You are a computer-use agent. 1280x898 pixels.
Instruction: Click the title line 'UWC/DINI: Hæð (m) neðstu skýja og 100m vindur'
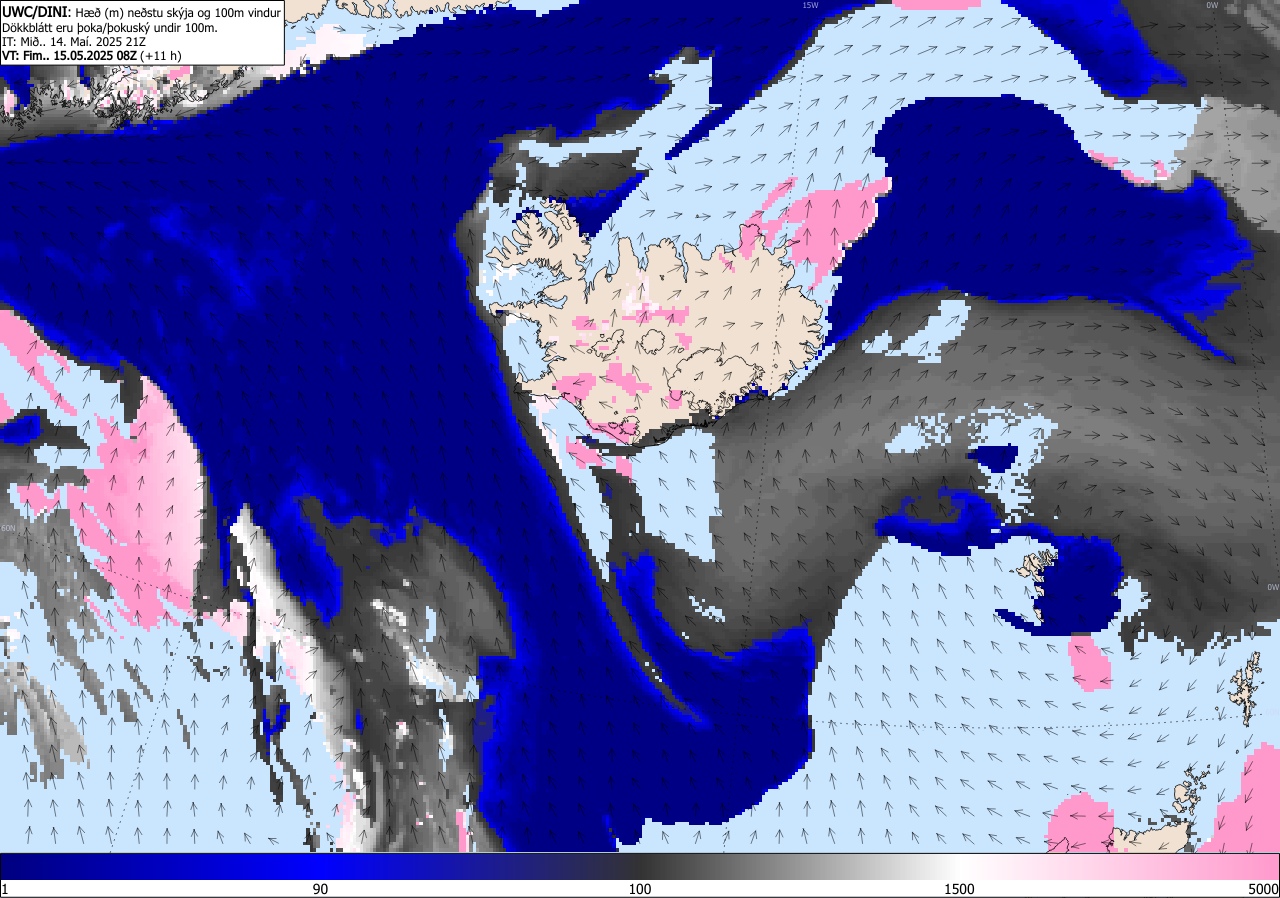[x=142, y=12]
